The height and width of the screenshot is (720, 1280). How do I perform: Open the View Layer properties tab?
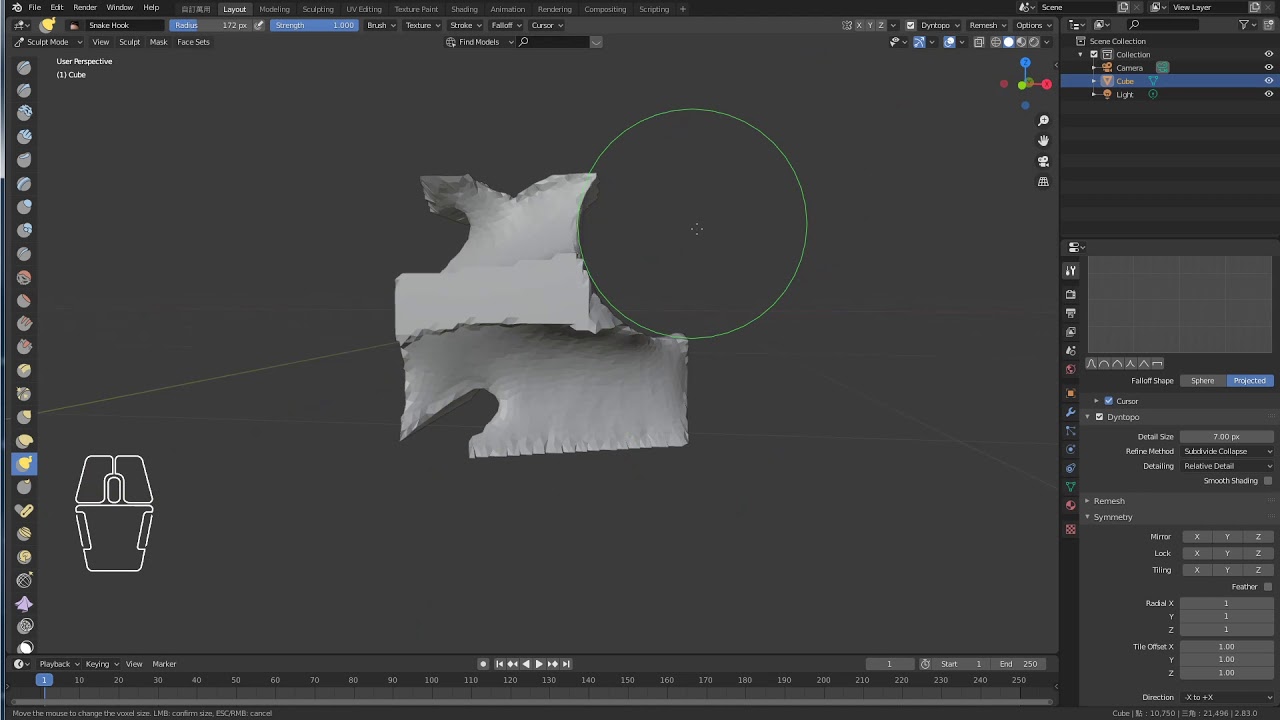pos(1070,332)
